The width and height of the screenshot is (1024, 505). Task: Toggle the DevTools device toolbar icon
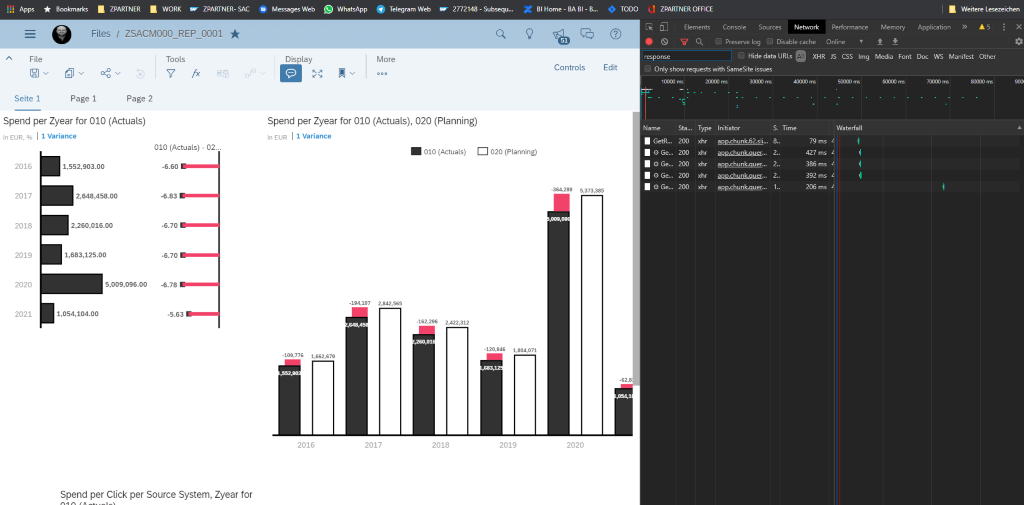click(x=664, y=27)
